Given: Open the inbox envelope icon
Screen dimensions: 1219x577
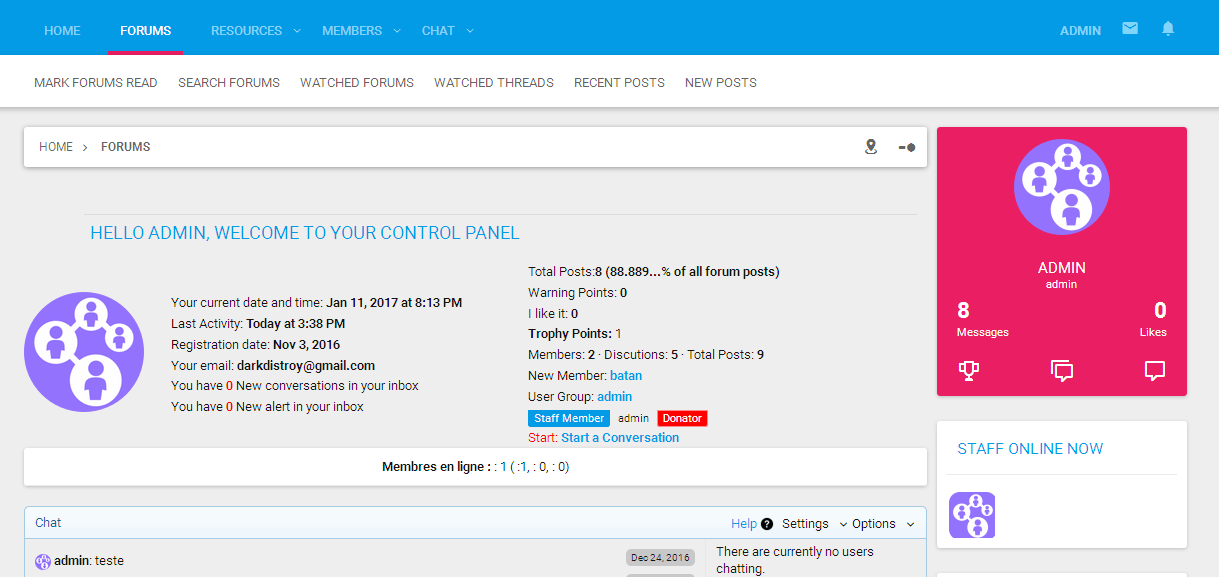Looking at the screenshot, I should (1130, 29).
